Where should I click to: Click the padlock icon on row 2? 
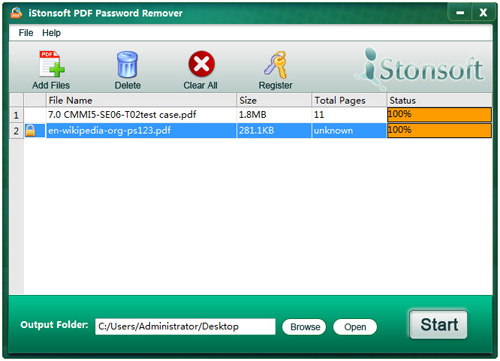[30, 130]
